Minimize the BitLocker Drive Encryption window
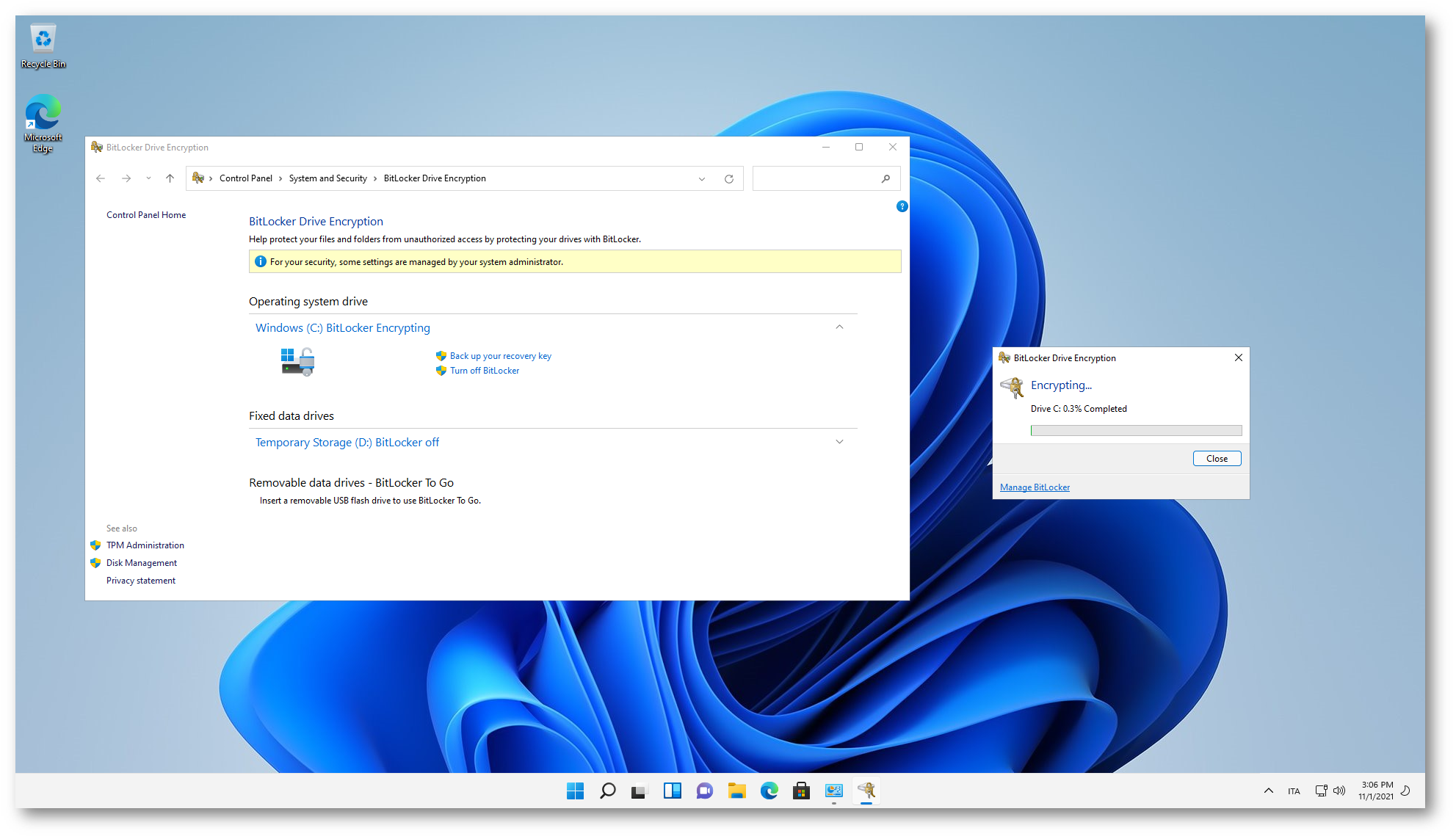The width and height of the screenshot is (1456, 839). pos(826,148)
